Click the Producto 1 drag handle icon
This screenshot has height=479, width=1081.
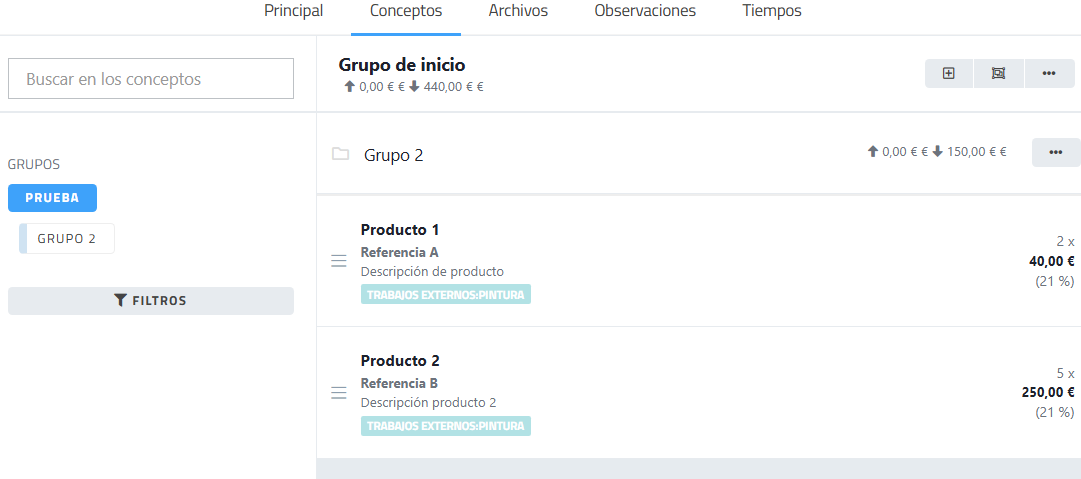coord(338,261)
